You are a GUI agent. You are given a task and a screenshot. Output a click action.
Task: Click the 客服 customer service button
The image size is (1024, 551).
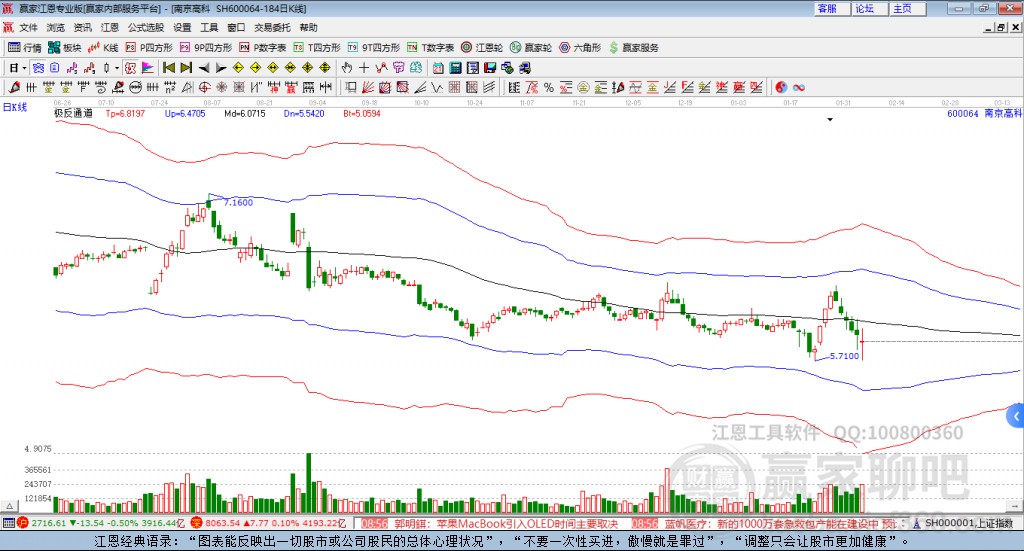pyautogui.click(x=827, y=8)
